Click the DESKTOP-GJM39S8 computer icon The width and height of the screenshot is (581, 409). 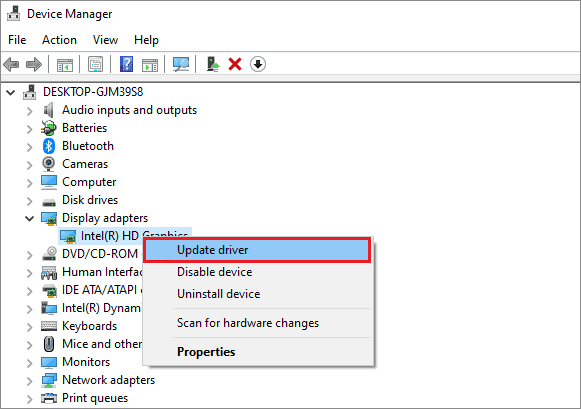tap(30, 92)
